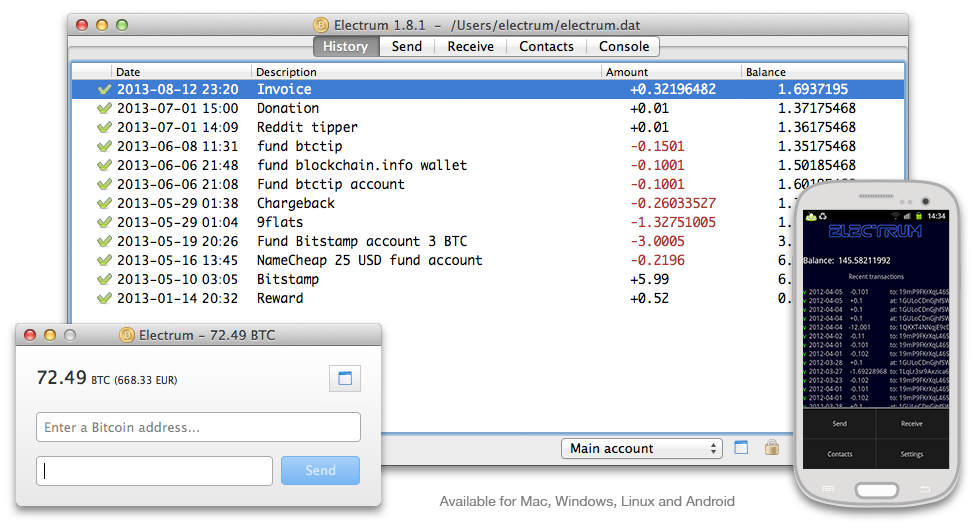The image size is (980, 530).
Task: Click the -1.32751005 amount value
Action: [672, 222]
